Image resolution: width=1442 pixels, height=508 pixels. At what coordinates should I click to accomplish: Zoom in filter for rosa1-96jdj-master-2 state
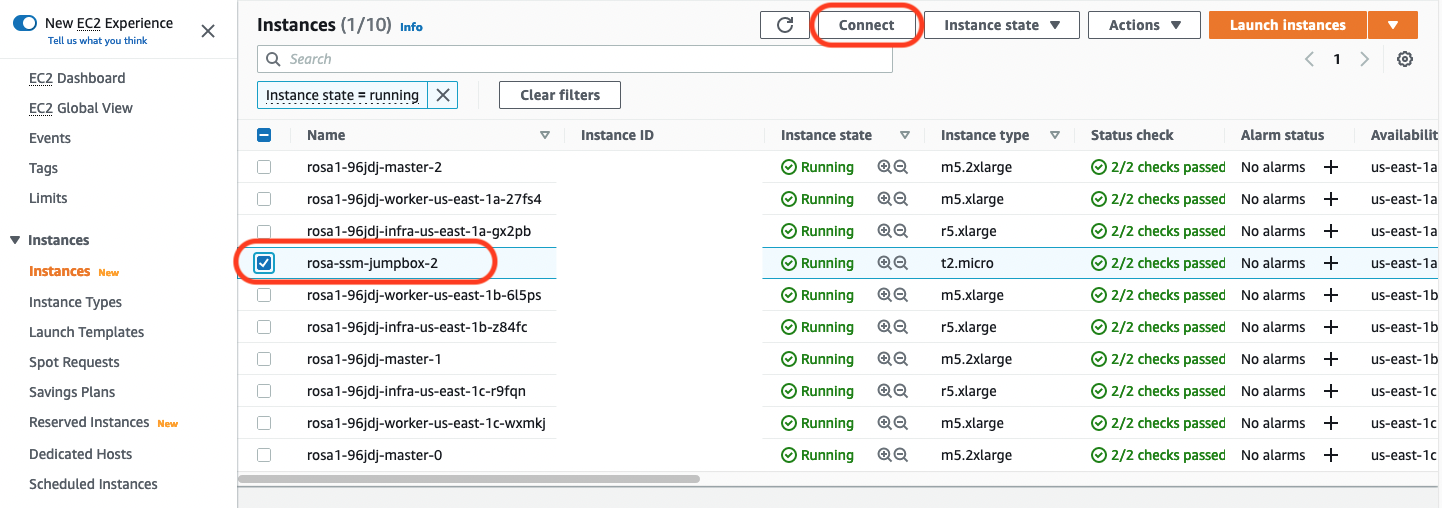[884, 167]
